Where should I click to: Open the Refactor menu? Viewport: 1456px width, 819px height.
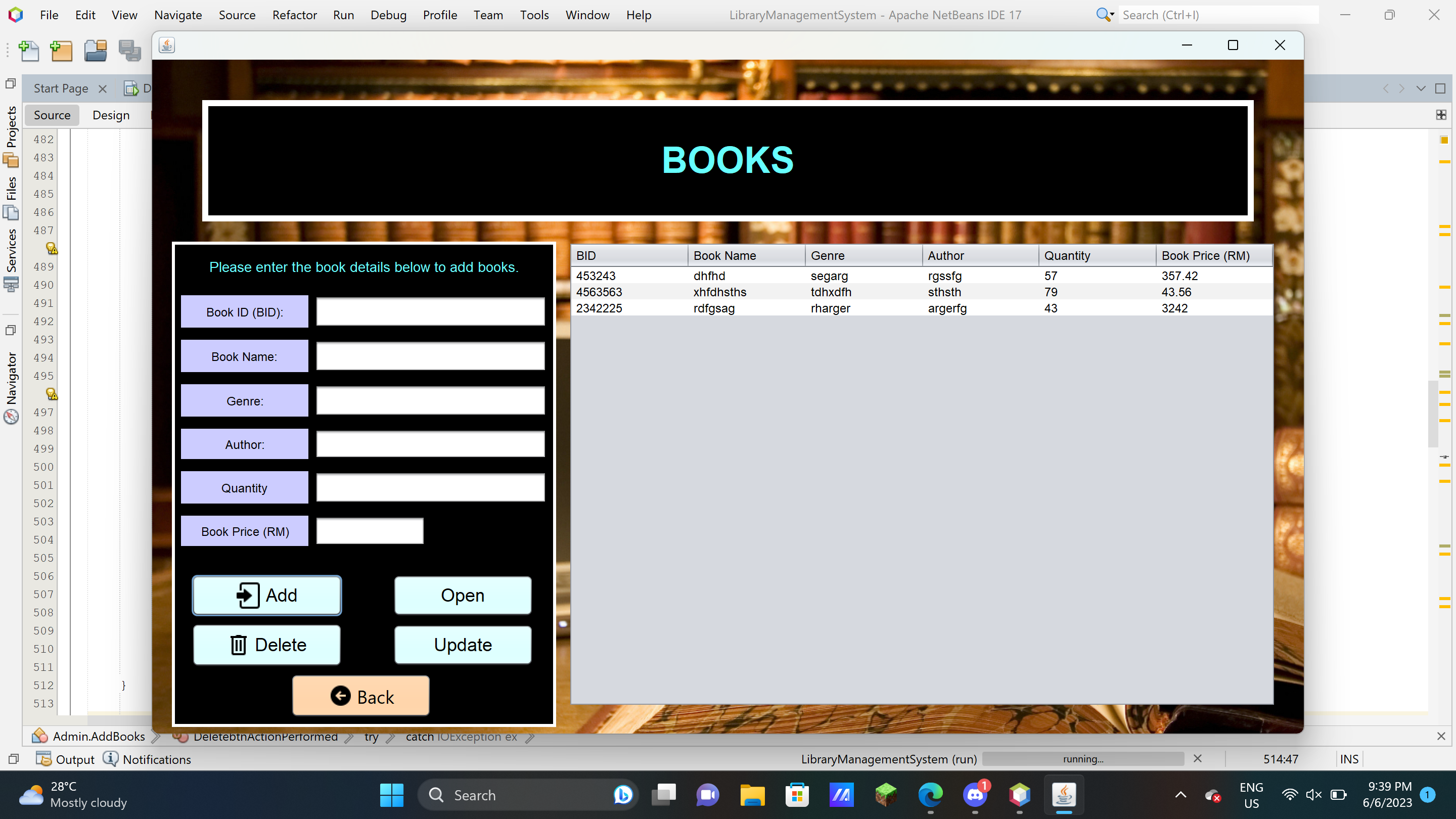[x=294, y=15]
